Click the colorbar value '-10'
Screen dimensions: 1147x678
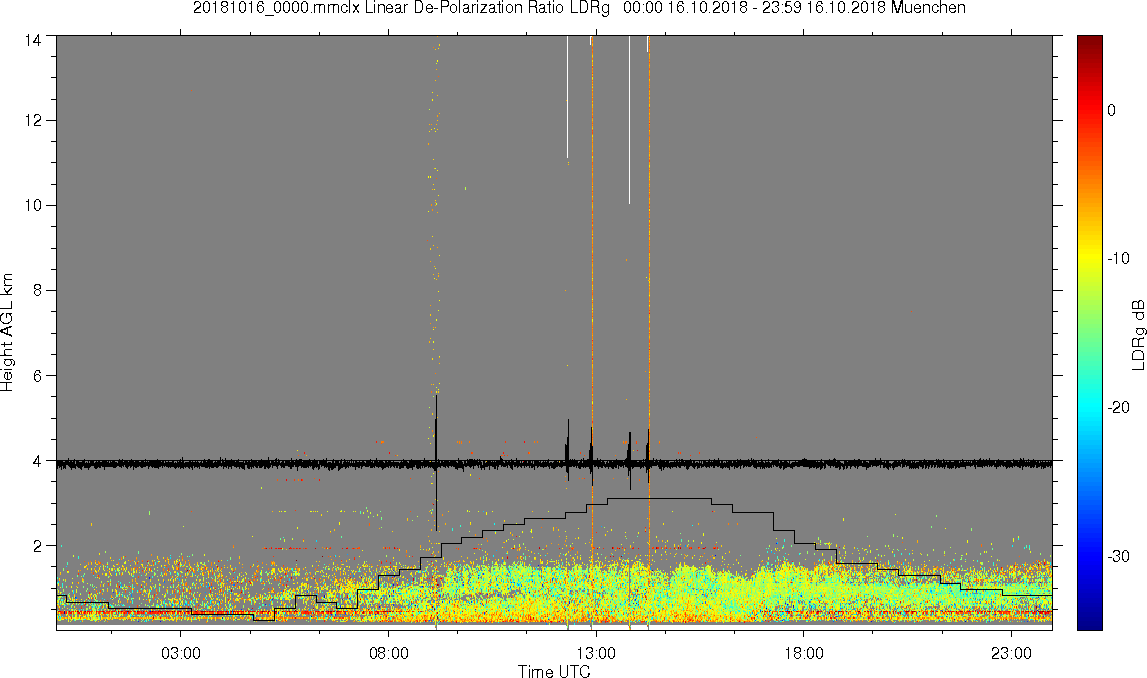point(1118,258)
